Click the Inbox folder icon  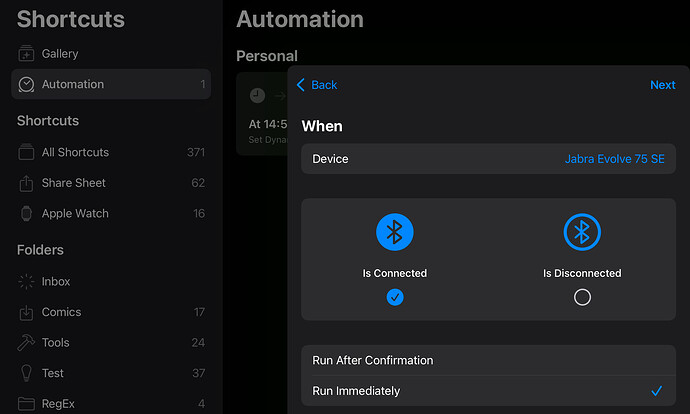coord(26,282)
